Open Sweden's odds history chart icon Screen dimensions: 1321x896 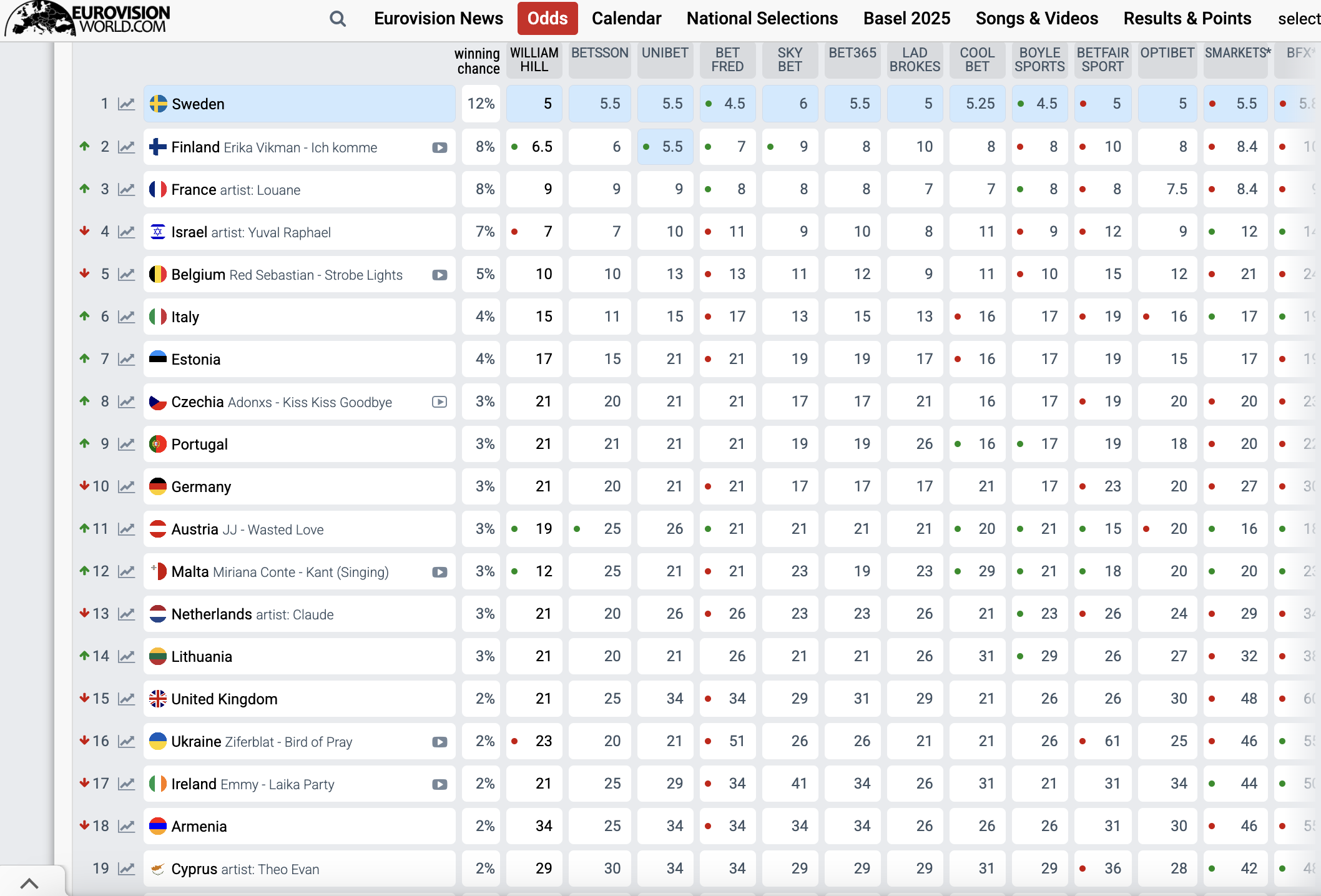pos(127,104)
